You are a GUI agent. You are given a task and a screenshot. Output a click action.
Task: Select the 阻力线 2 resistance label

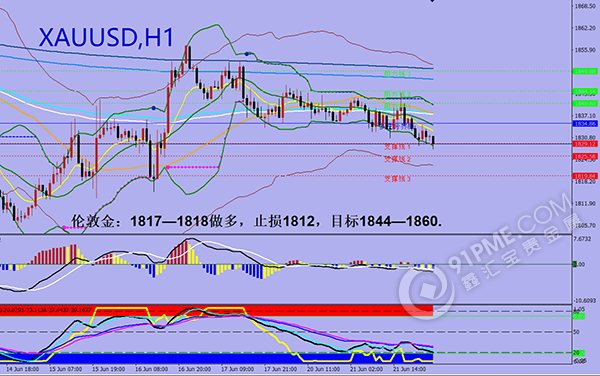point(397,93)
